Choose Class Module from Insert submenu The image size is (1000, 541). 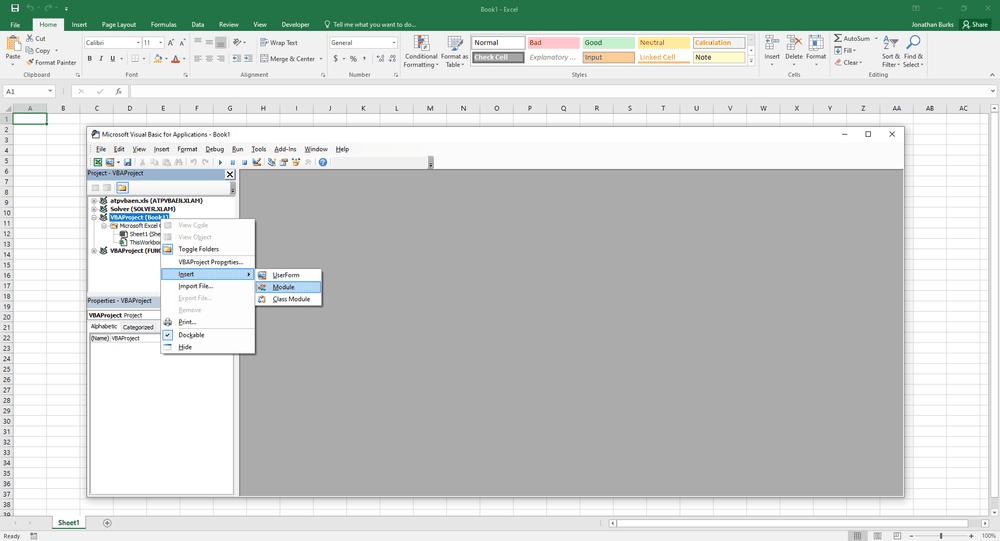point(288,299)
